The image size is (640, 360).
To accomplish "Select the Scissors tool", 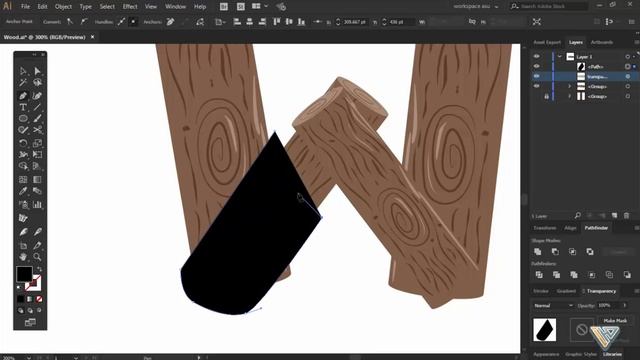I will 37,130.
